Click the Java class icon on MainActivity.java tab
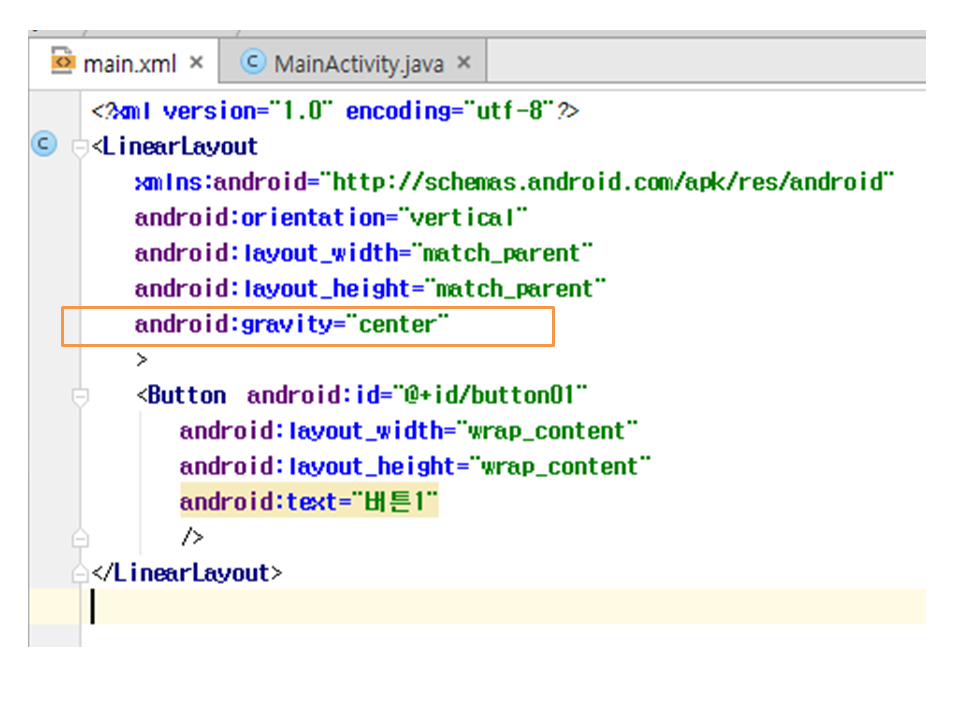Viewport: 960px width, 720px height. pyautogui.click(x=254, y=62)
